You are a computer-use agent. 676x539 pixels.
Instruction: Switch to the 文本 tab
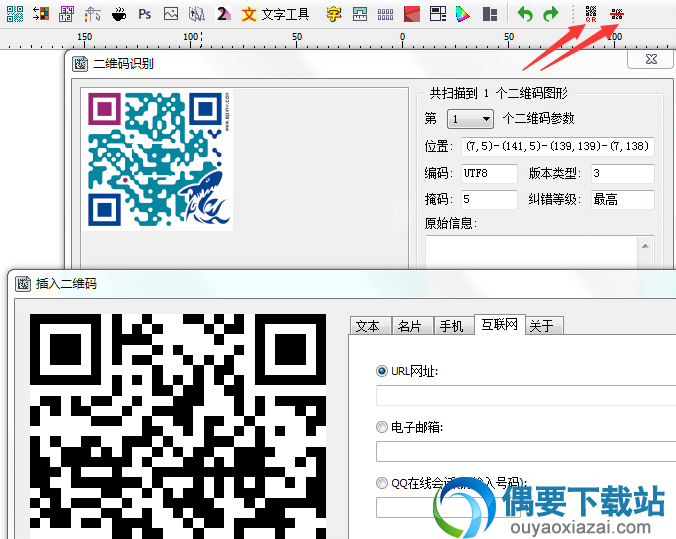click(371, 326)
